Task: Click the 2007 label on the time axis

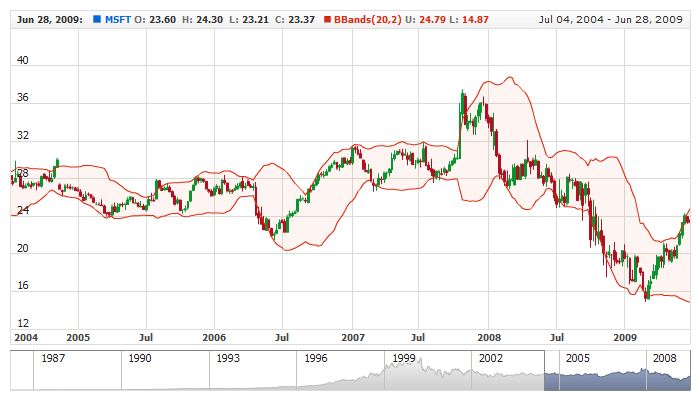Action: click(x=352, y=338)
